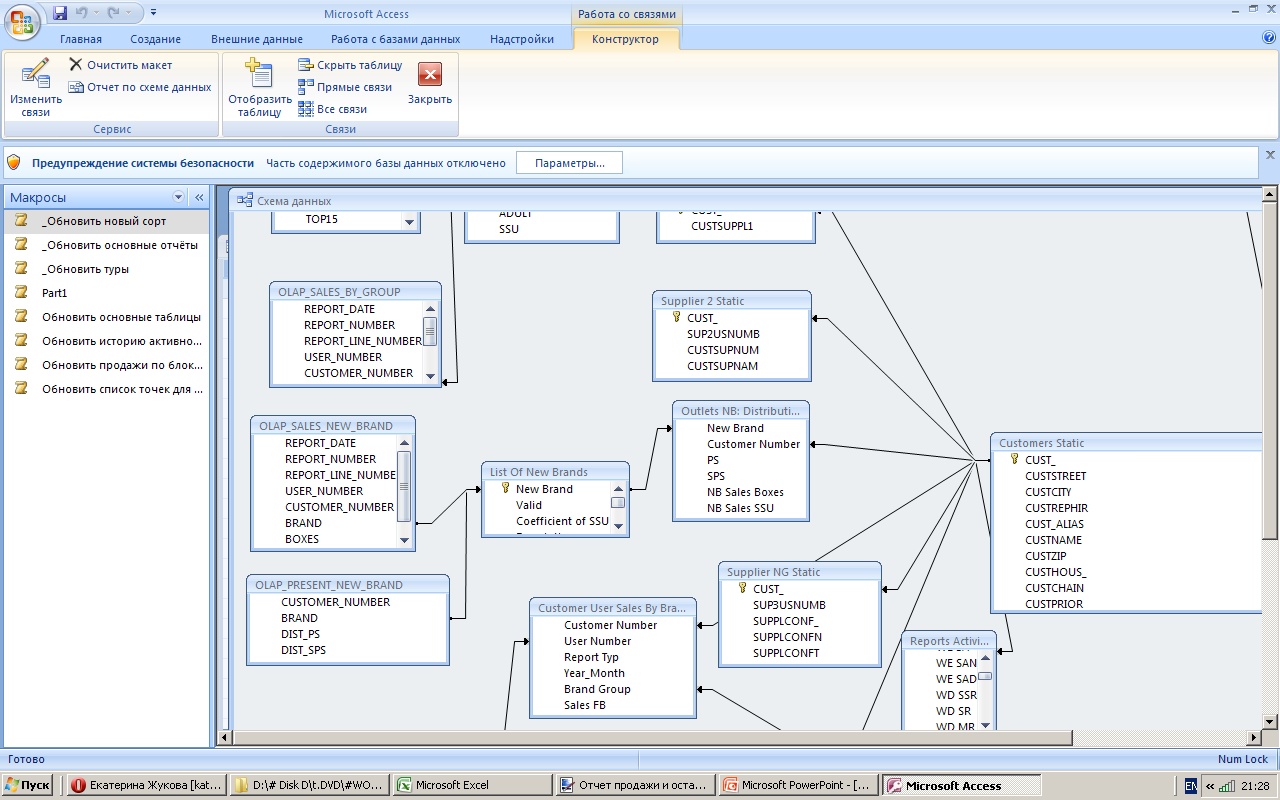Open the Пуск Start menu
Image resolution: width=1280 pixels, height=800 pixels.
[x=27, y=786]
